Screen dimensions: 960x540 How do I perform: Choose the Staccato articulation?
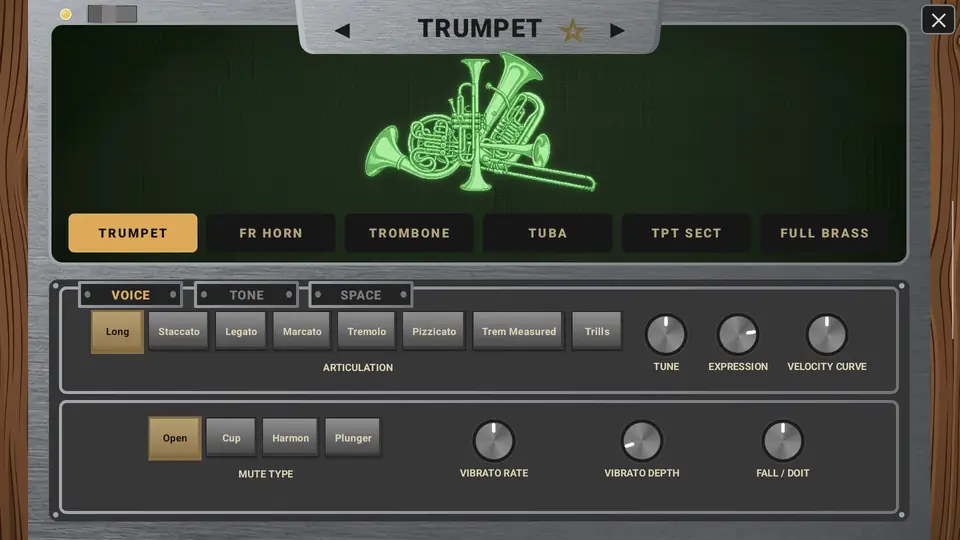tap(179, 331)
